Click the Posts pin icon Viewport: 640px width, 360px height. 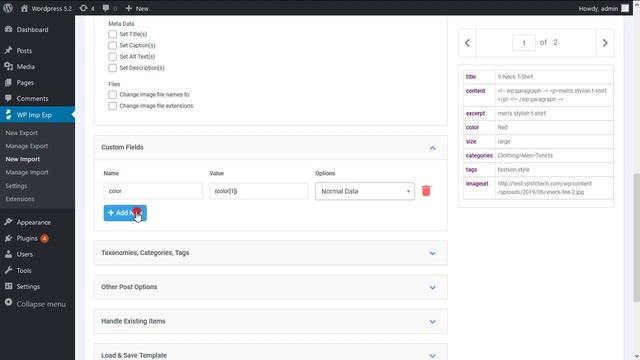click(9, 50)
